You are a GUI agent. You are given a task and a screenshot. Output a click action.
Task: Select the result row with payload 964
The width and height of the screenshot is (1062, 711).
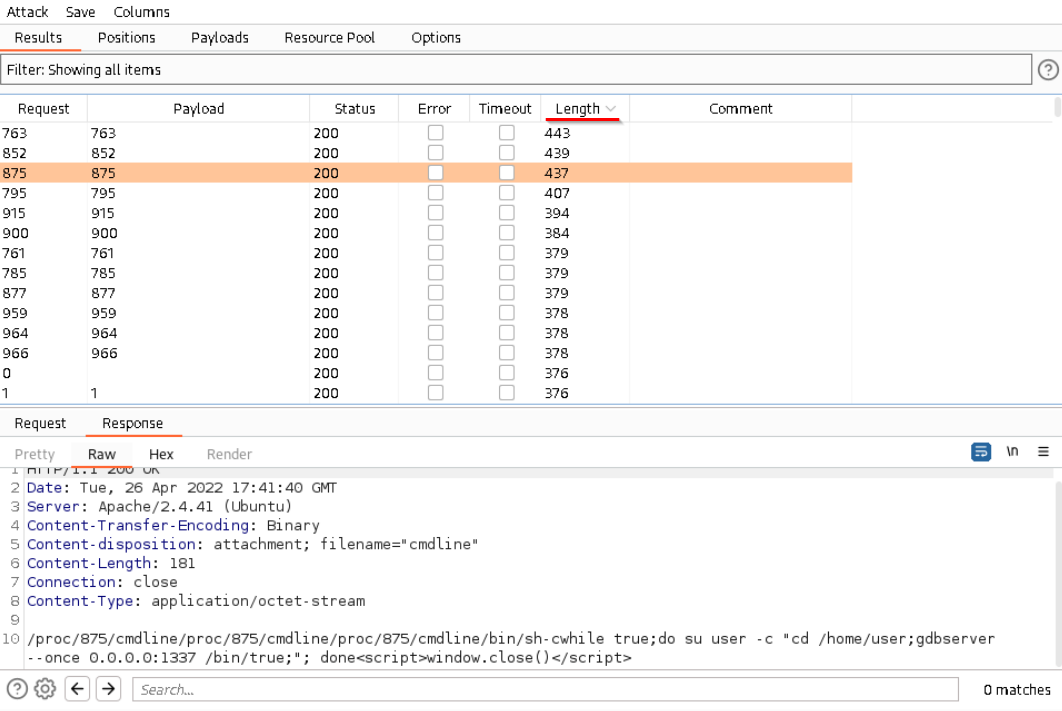426,332
